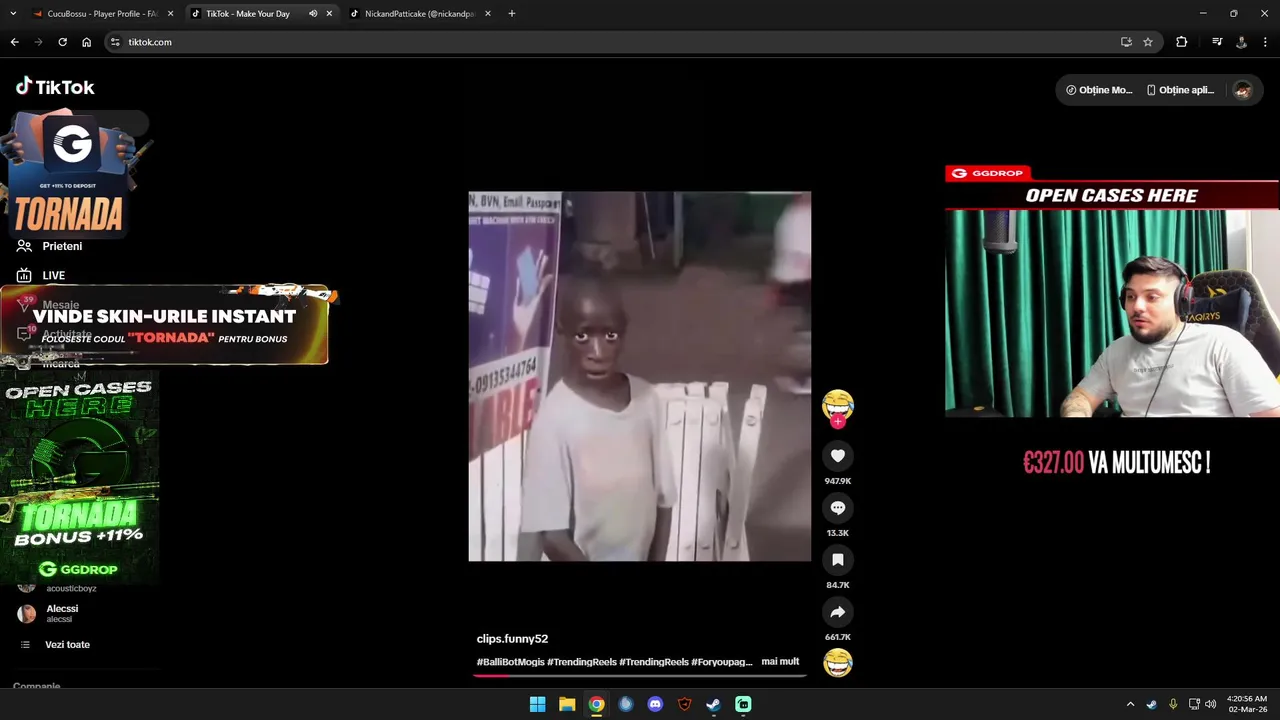
Task: Open the red shield app on taskbar
Action: (x=685, y=704)
